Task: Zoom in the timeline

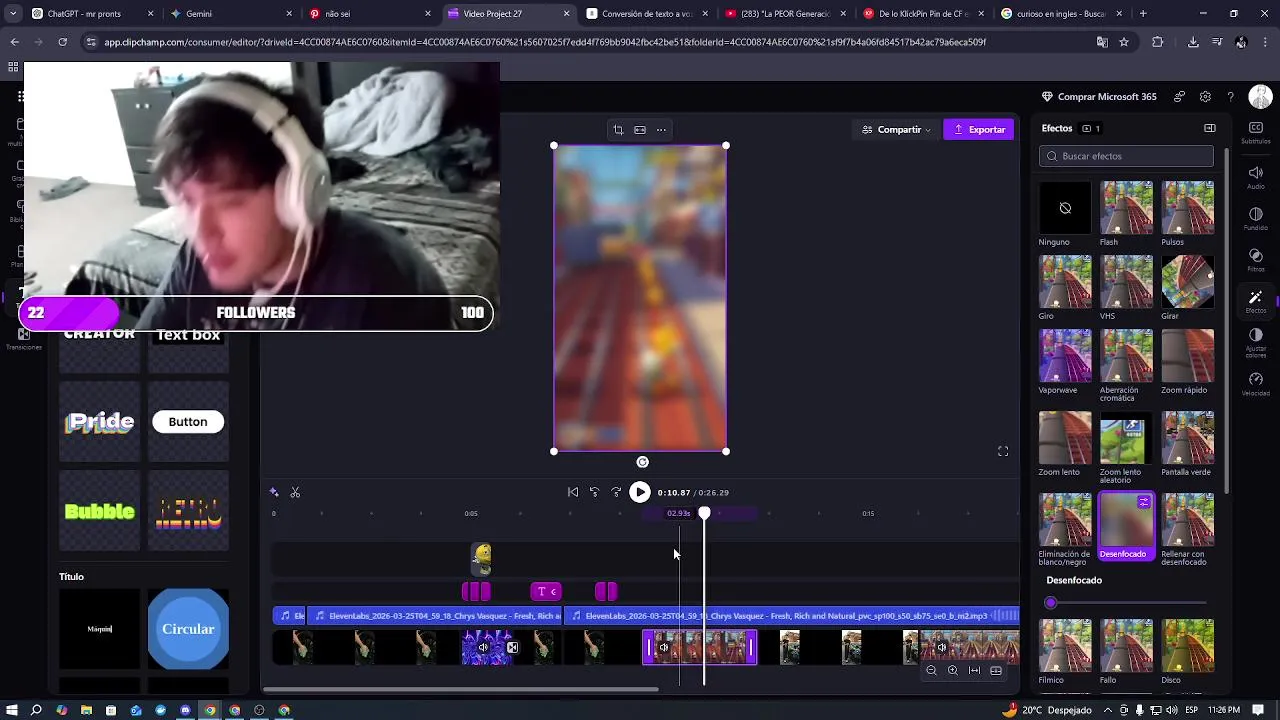Action: point(952,671)
